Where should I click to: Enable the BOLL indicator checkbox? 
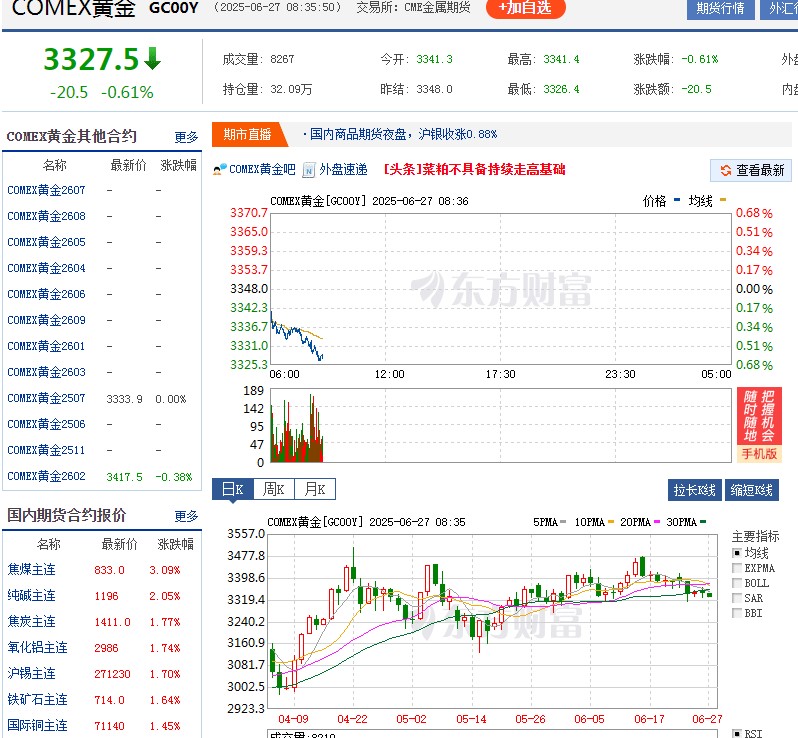click(736, 583)
